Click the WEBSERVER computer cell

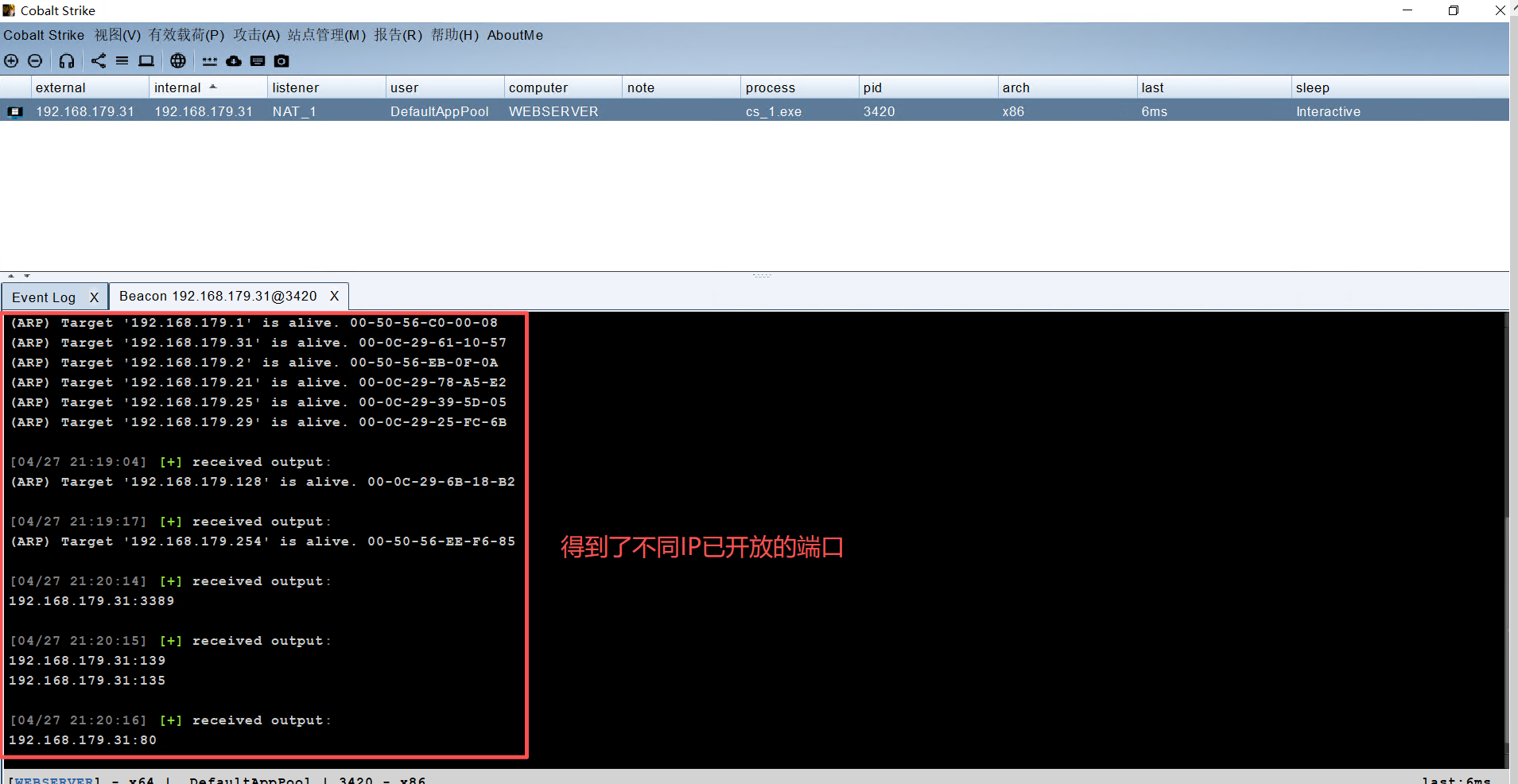tap(553, 111)
